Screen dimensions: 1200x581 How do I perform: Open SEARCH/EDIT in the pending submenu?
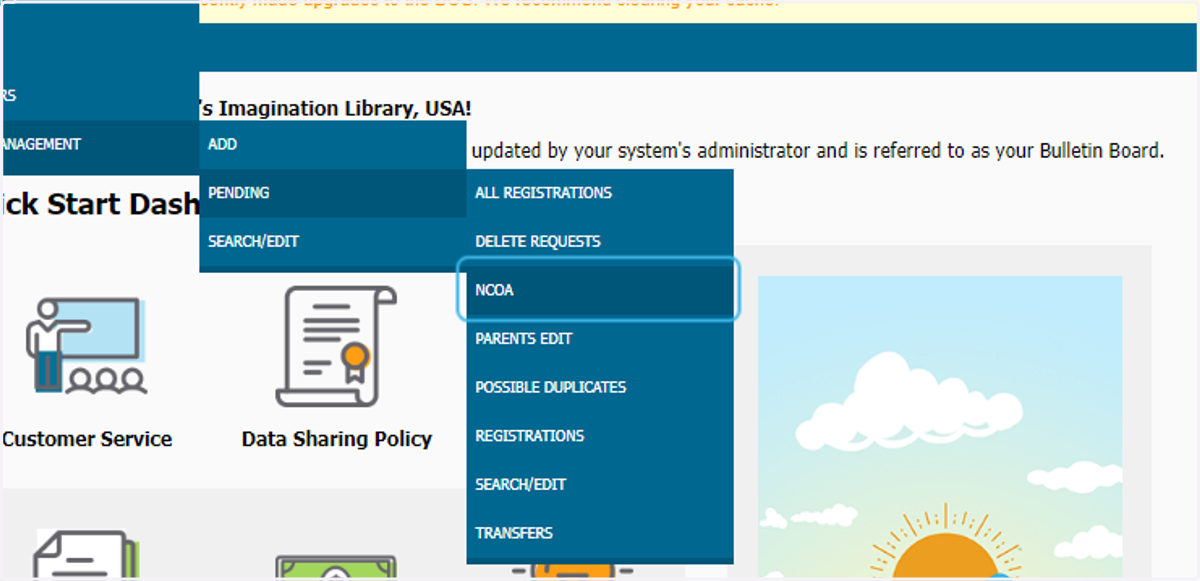(600, 484)
